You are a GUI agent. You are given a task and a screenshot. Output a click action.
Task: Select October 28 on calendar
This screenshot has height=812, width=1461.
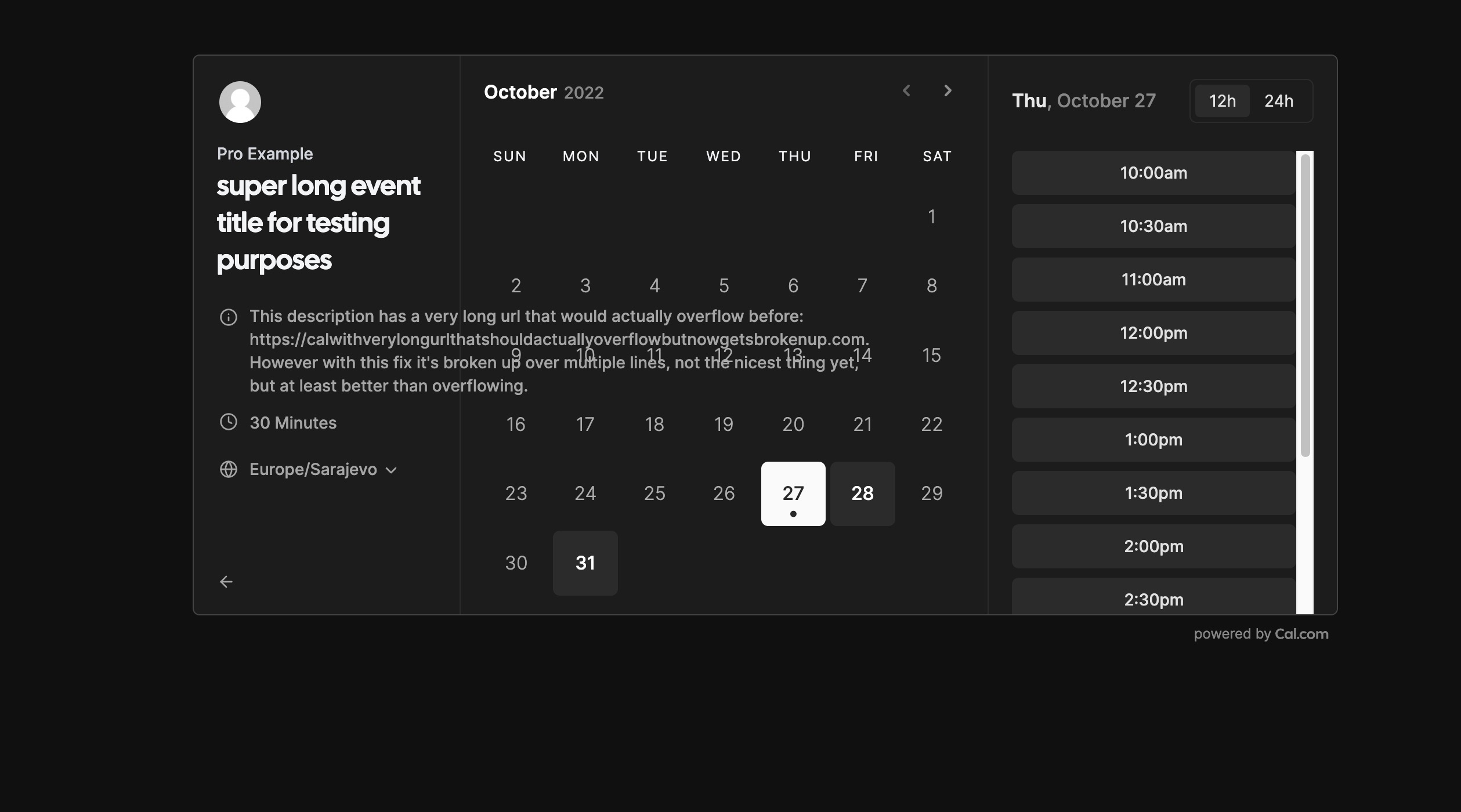pyautogui.click(x=862, y=494)
